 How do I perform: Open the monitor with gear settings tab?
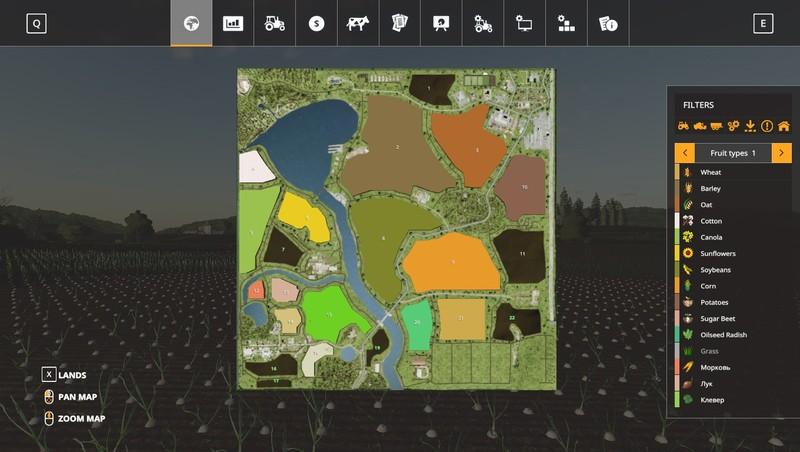click(x=524, y=23)
